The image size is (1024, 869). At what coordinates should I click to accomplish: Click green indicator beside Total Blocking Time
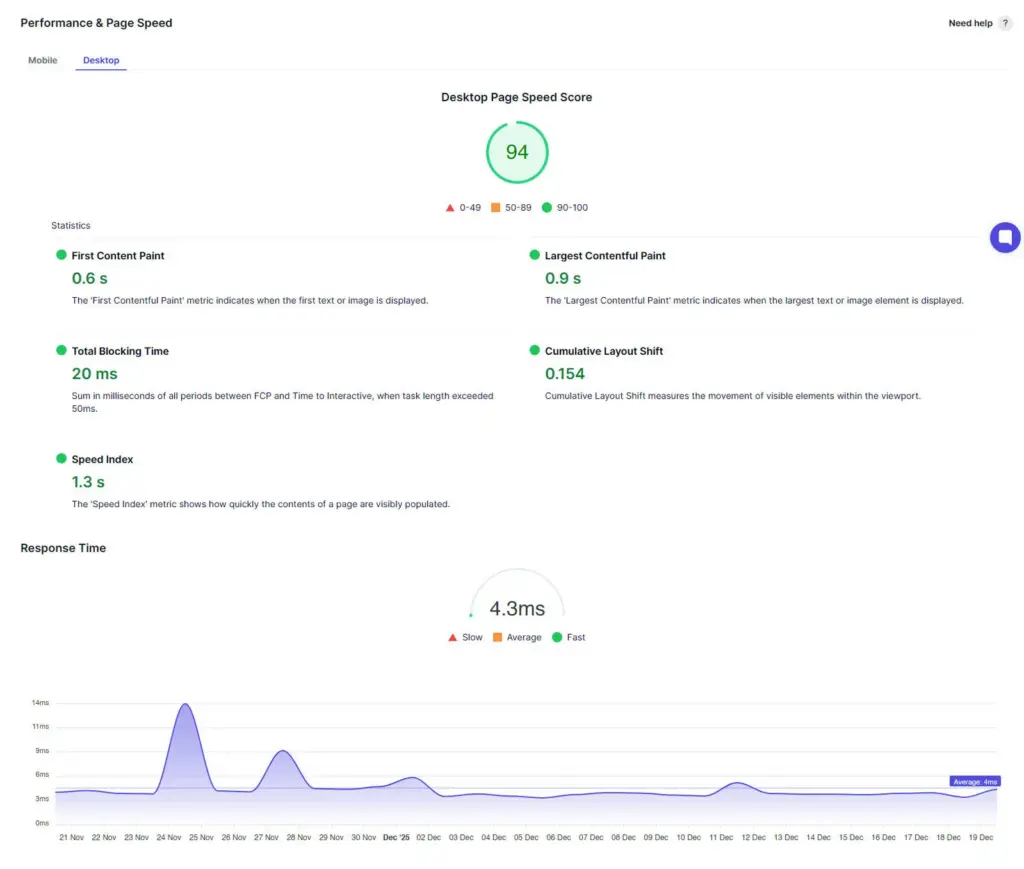point(62,351)
